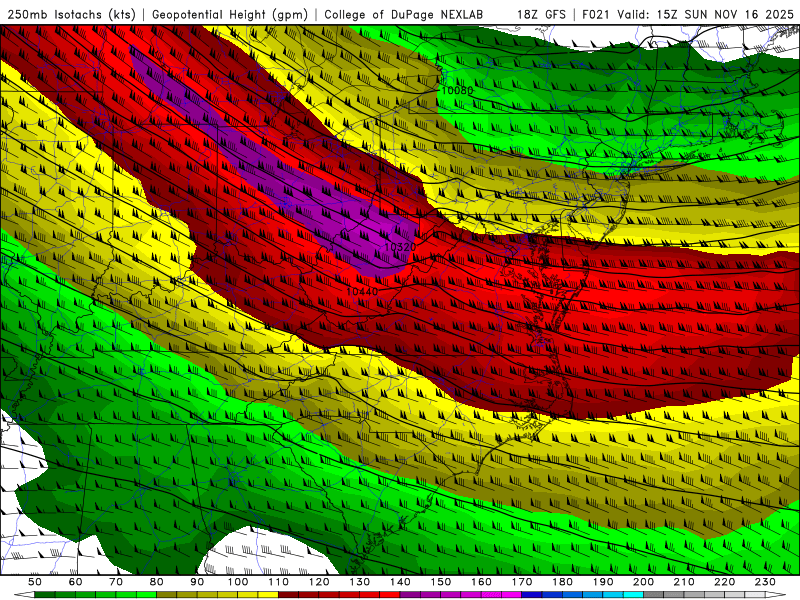The image size is (800, 600).
Task: Click the 210 value on the color scale
Action: tap(684, 582)
